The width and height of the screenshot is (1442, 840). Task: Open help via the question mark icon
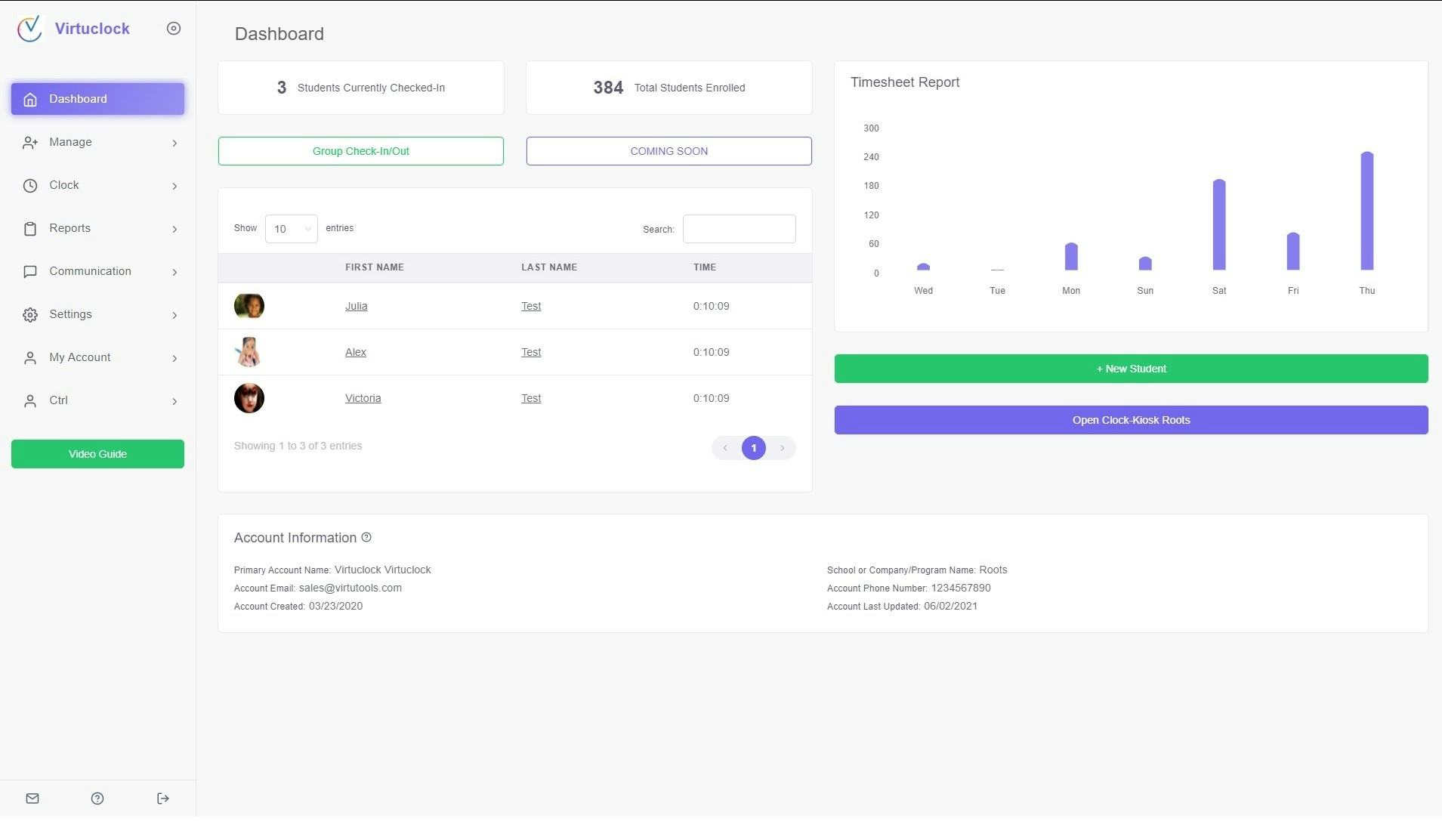click(x=97, y=798)
